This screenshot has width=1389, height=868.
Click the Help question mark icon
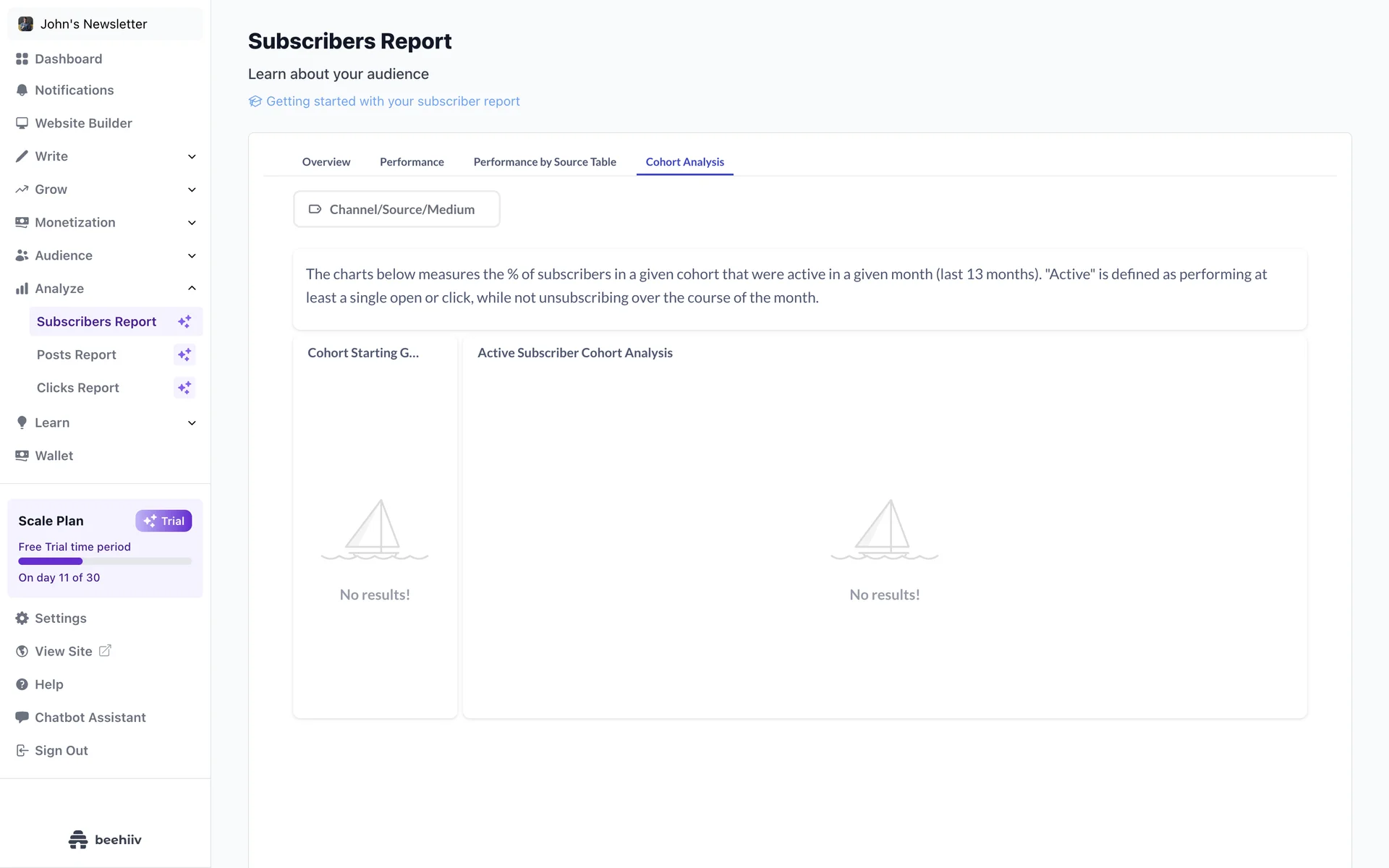point(22,684)
